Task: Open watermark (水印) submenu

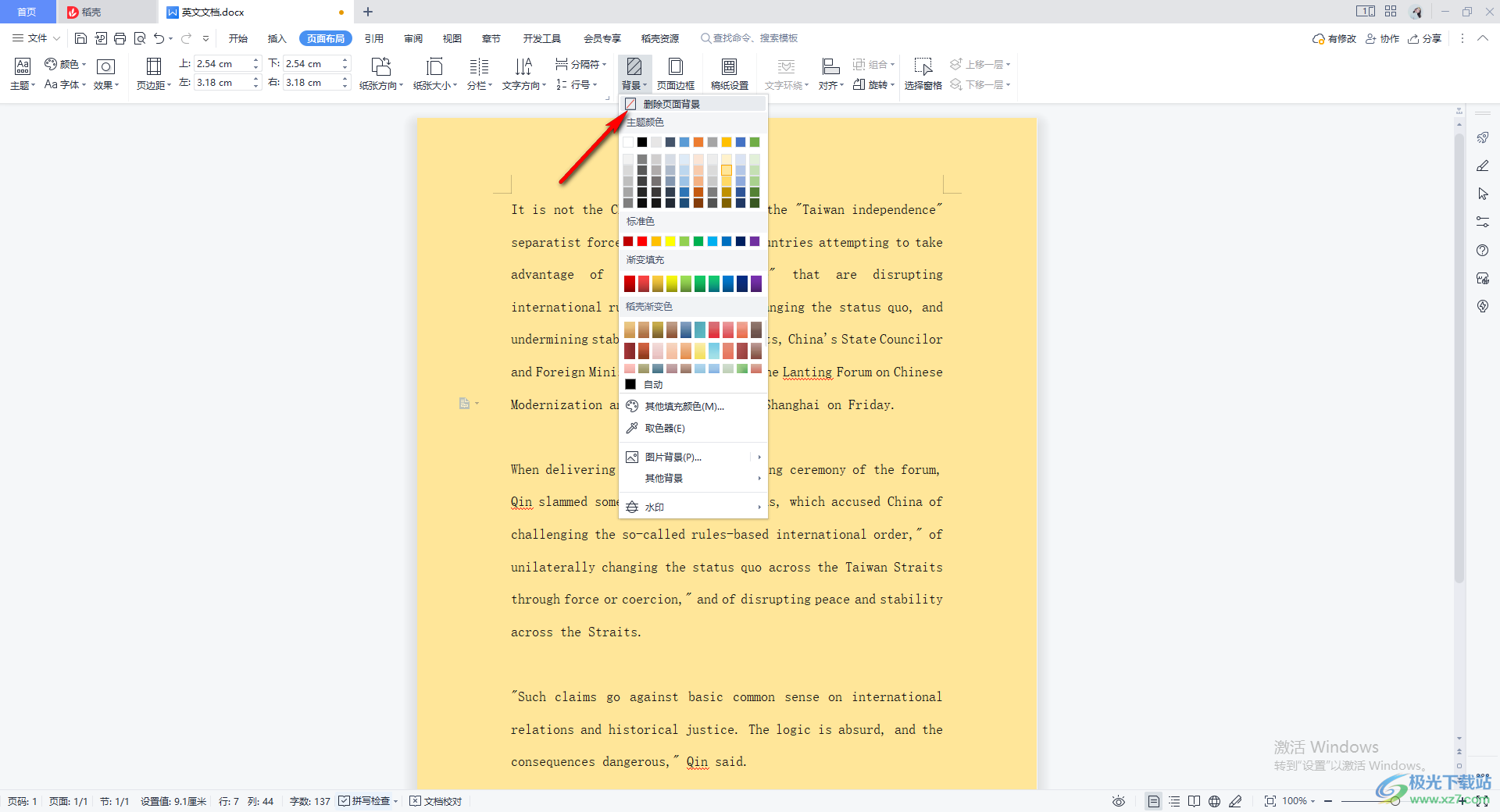Action: (x=693, y=507)
